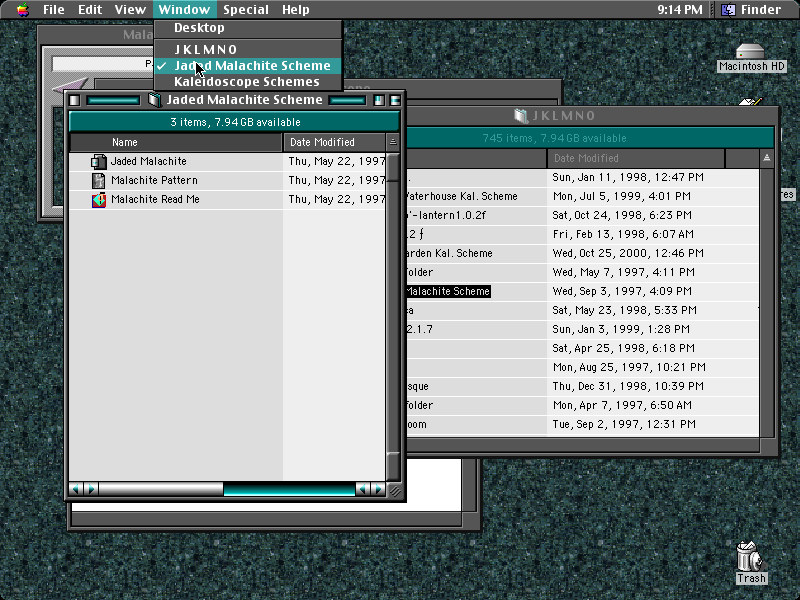Screen dimensions: 800x600
Task: Click the date Fri, Feb 13, 1998, 6:07 AM
Action: 623,235
